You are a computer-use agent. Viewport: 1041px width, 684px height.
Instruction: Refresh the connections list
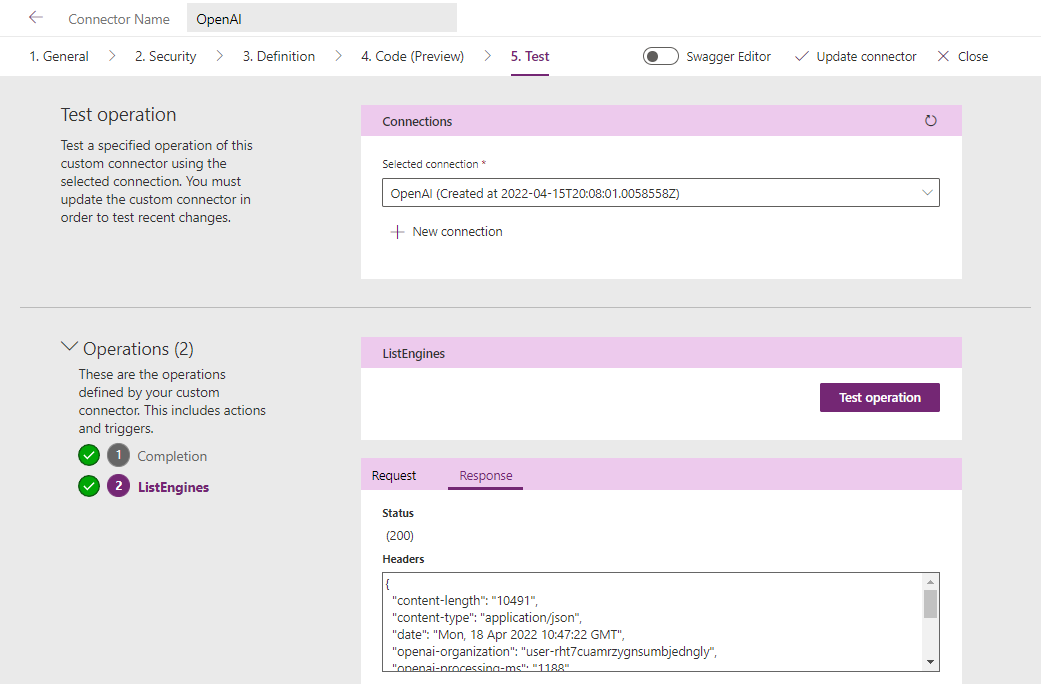(931, 121)
